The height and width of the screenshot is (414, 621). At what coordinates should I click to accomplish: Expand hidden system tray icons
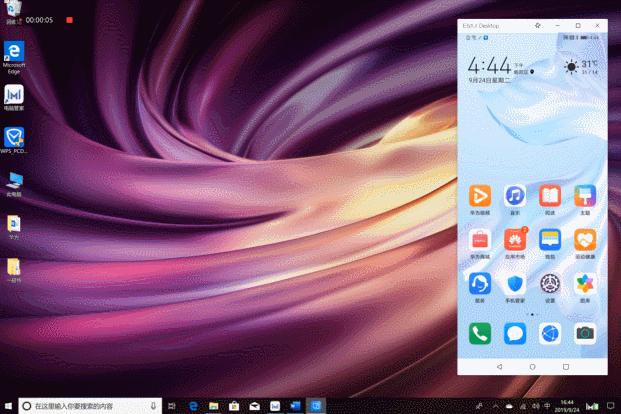495,406
